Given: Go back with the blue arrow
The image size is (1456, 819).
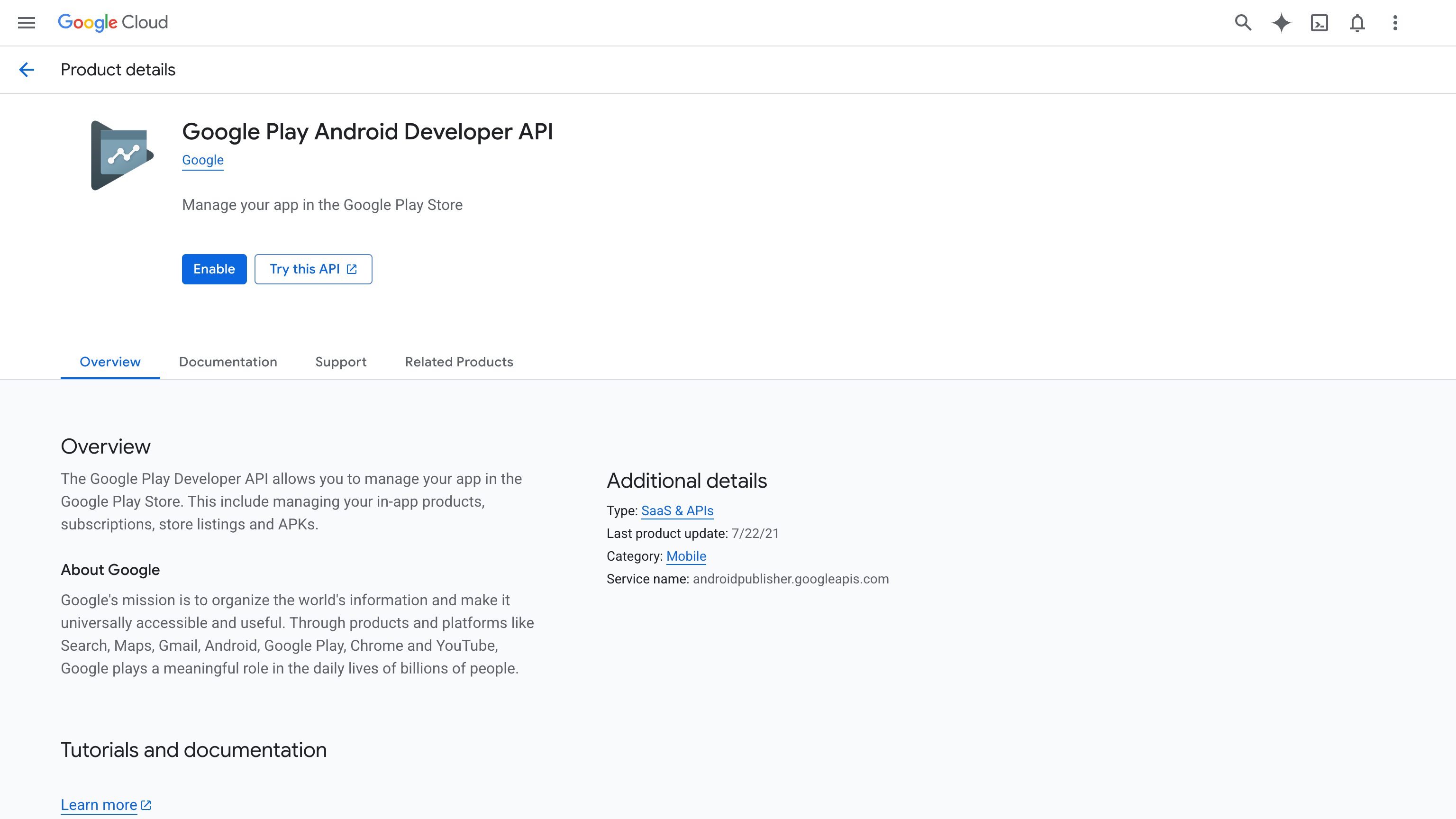Looking at the screenshot, I should pos(27,70).
